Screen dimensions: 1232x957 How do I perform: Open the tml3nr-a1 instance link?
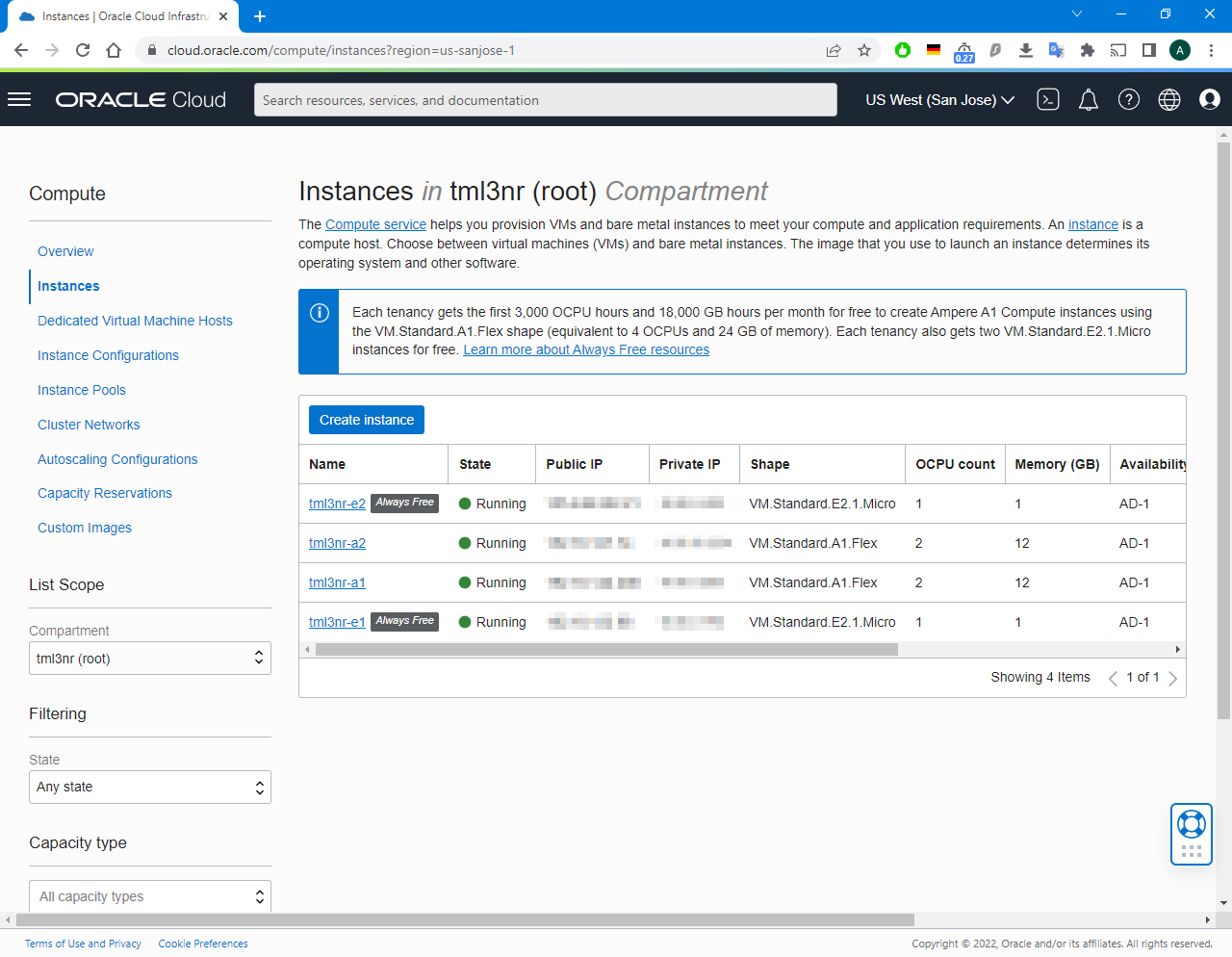click(337, 582)
